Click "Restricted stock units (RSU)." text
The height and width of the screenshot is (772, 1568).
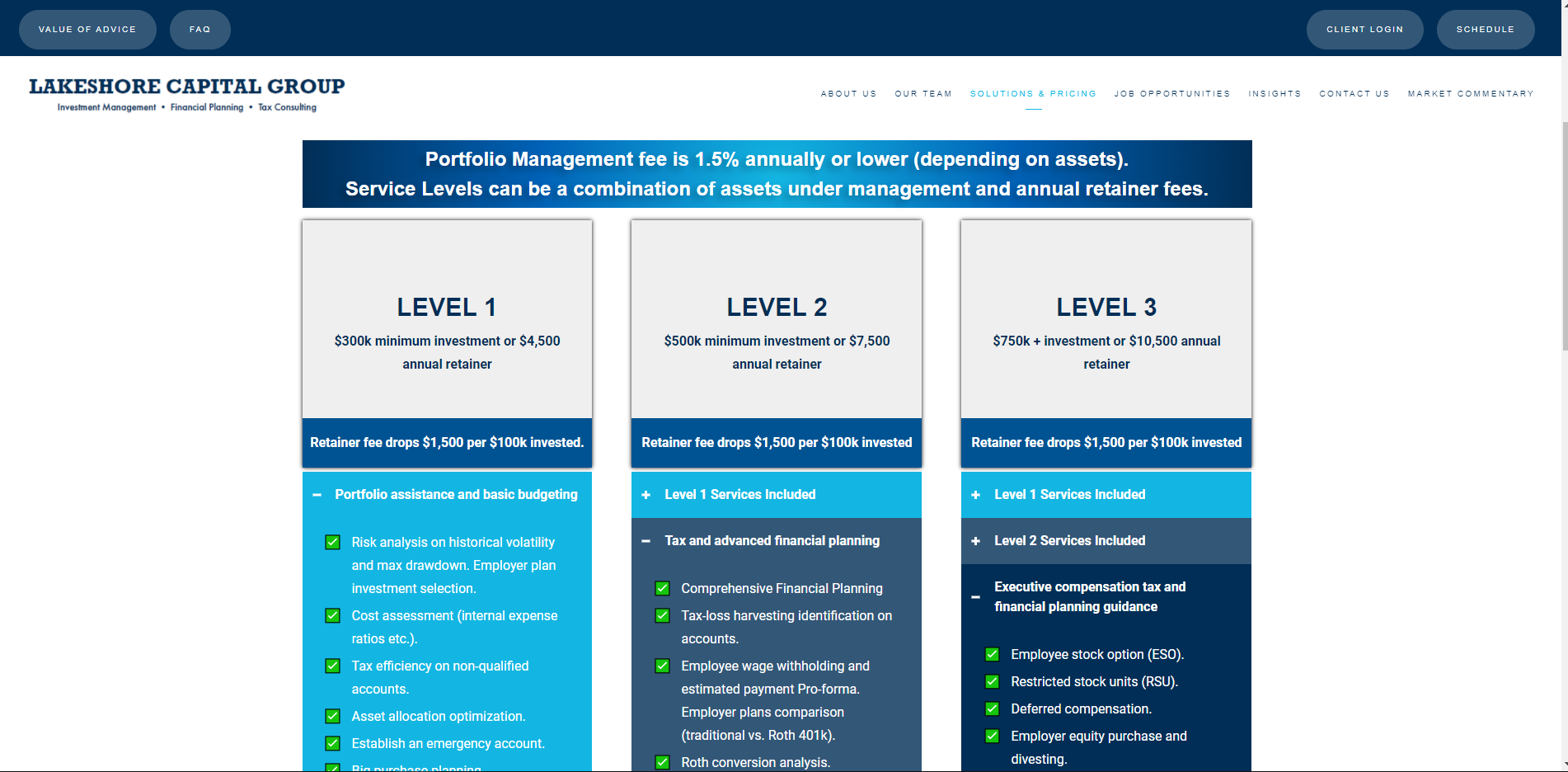pyautogui.click(x=1095, y=681)
